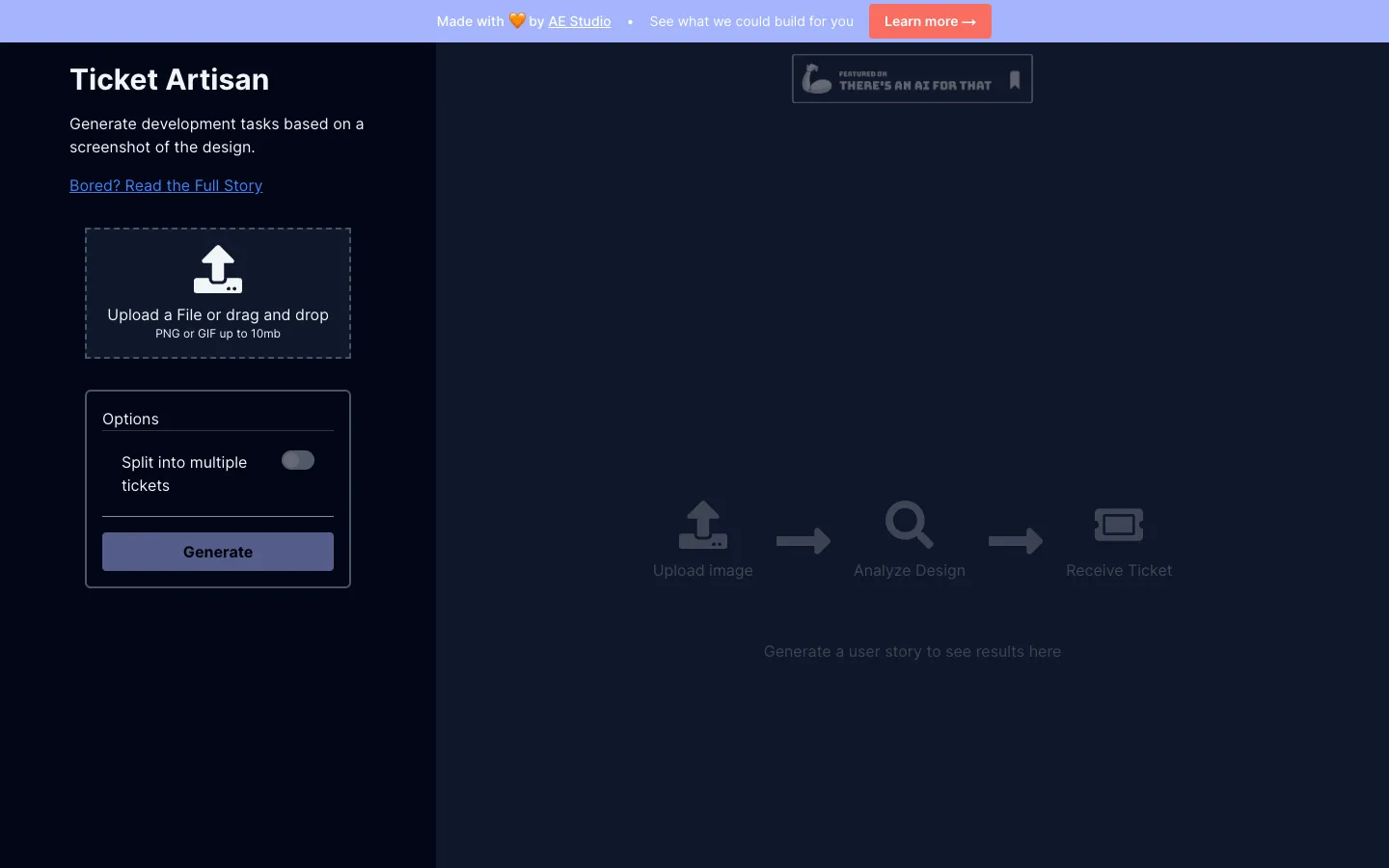Click the bookmark icon on featured badge
Image resolution: width=1389 pixels, height=868 pixels.
point(1015,80)
